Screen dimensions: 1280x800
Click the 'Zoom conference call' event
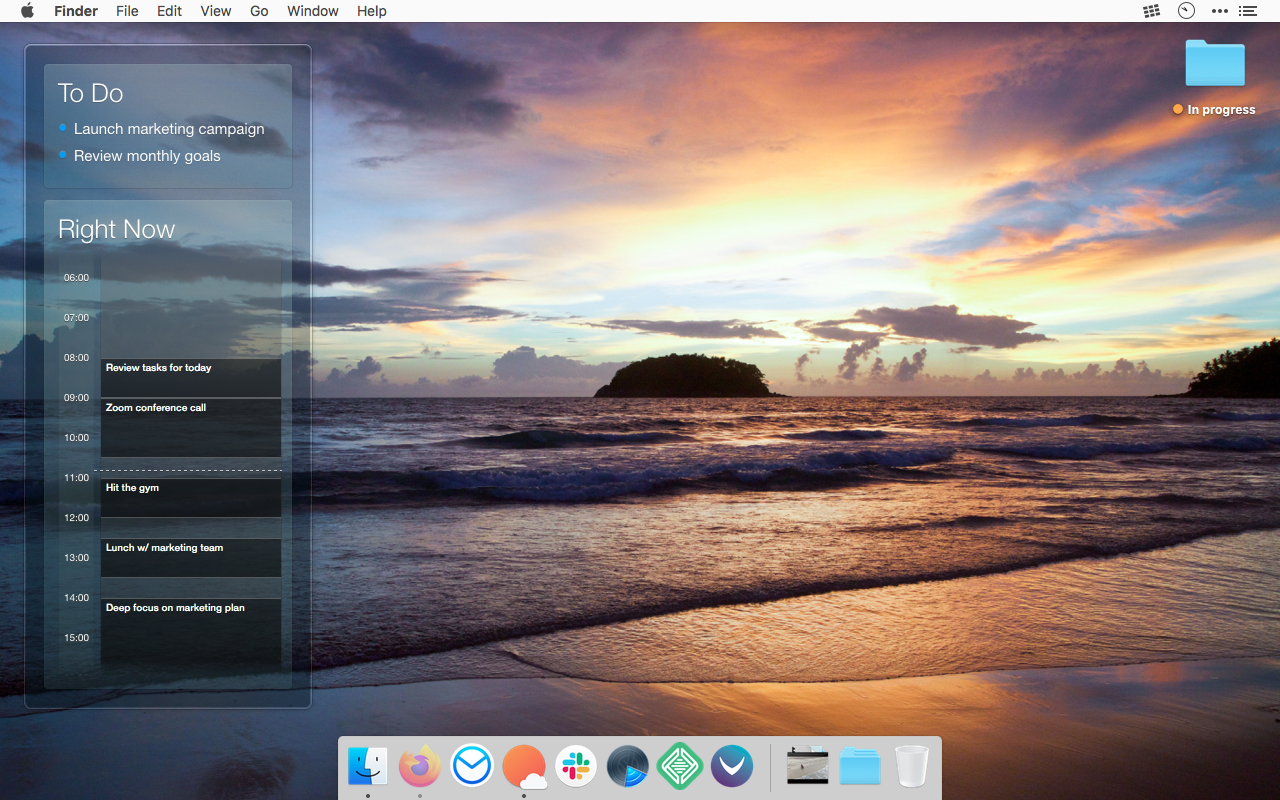(x=190, y=428)
